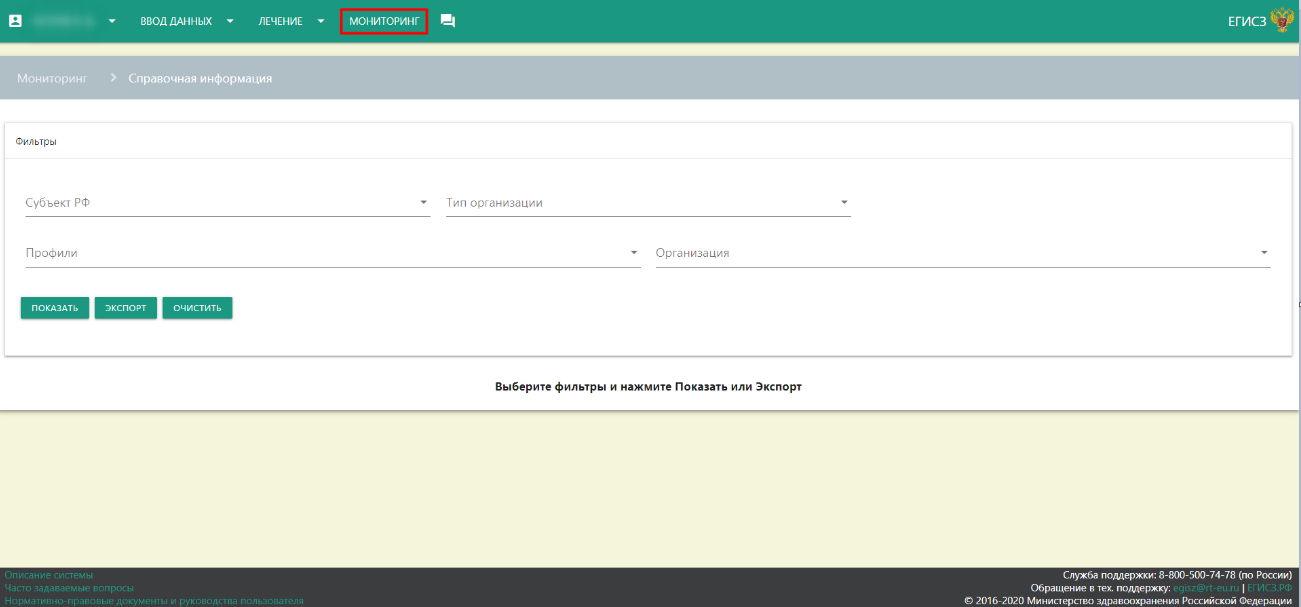Expand ВВОД ДАННЫХ dropdown arrow
The image size is (1301, 607).
[x=230, y=21]
